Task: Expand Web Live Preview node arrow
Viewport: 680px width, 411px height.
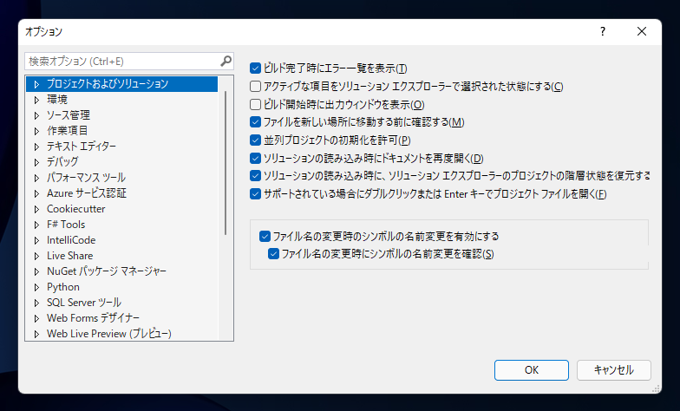Action: (x=36, y=334)
